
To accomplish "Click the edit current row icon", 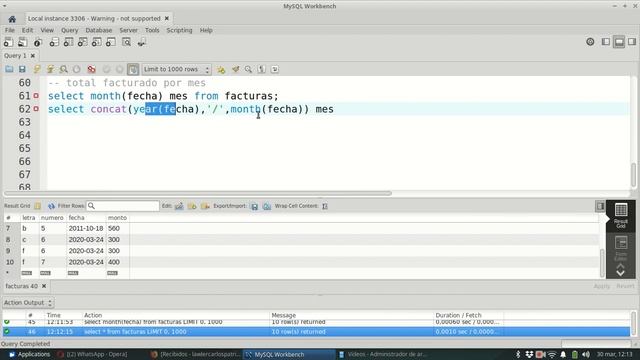I will point(179,206).
